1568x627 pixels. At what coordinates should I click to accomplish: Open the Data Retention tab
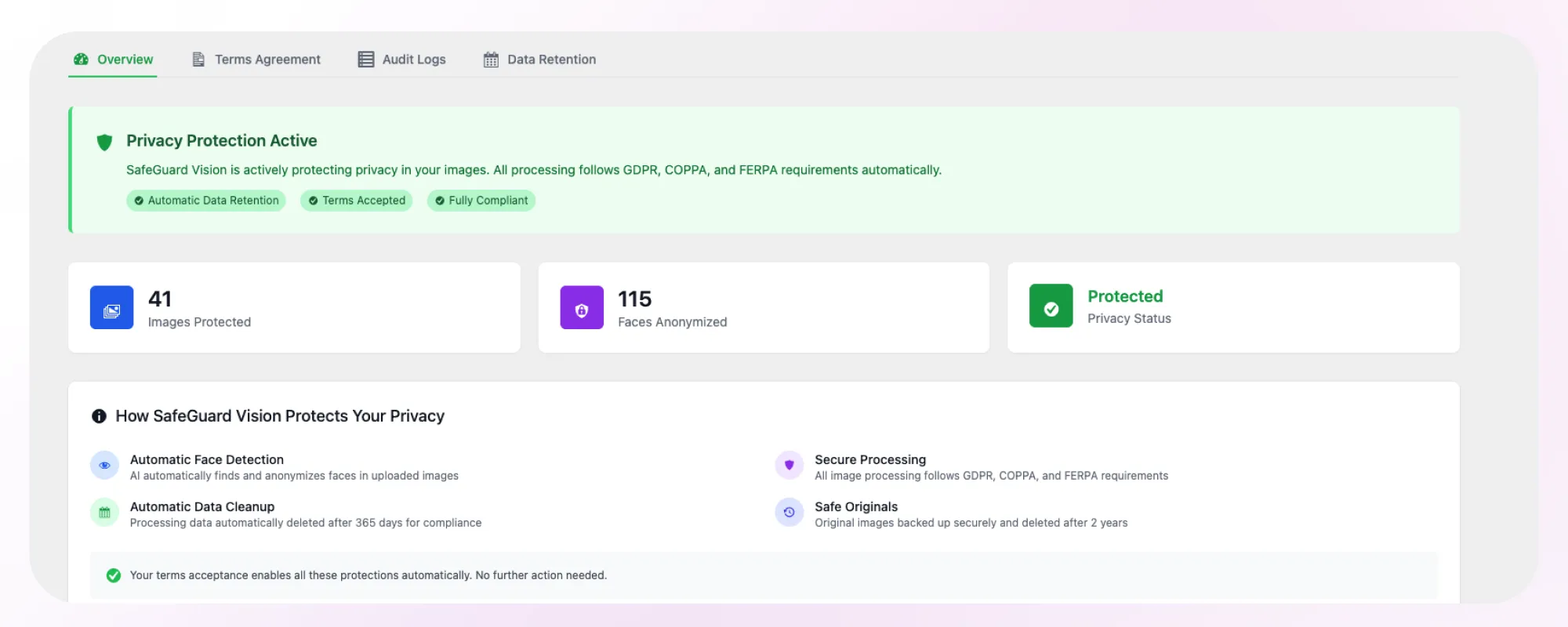pyautogui.click(x=540, y=60)
